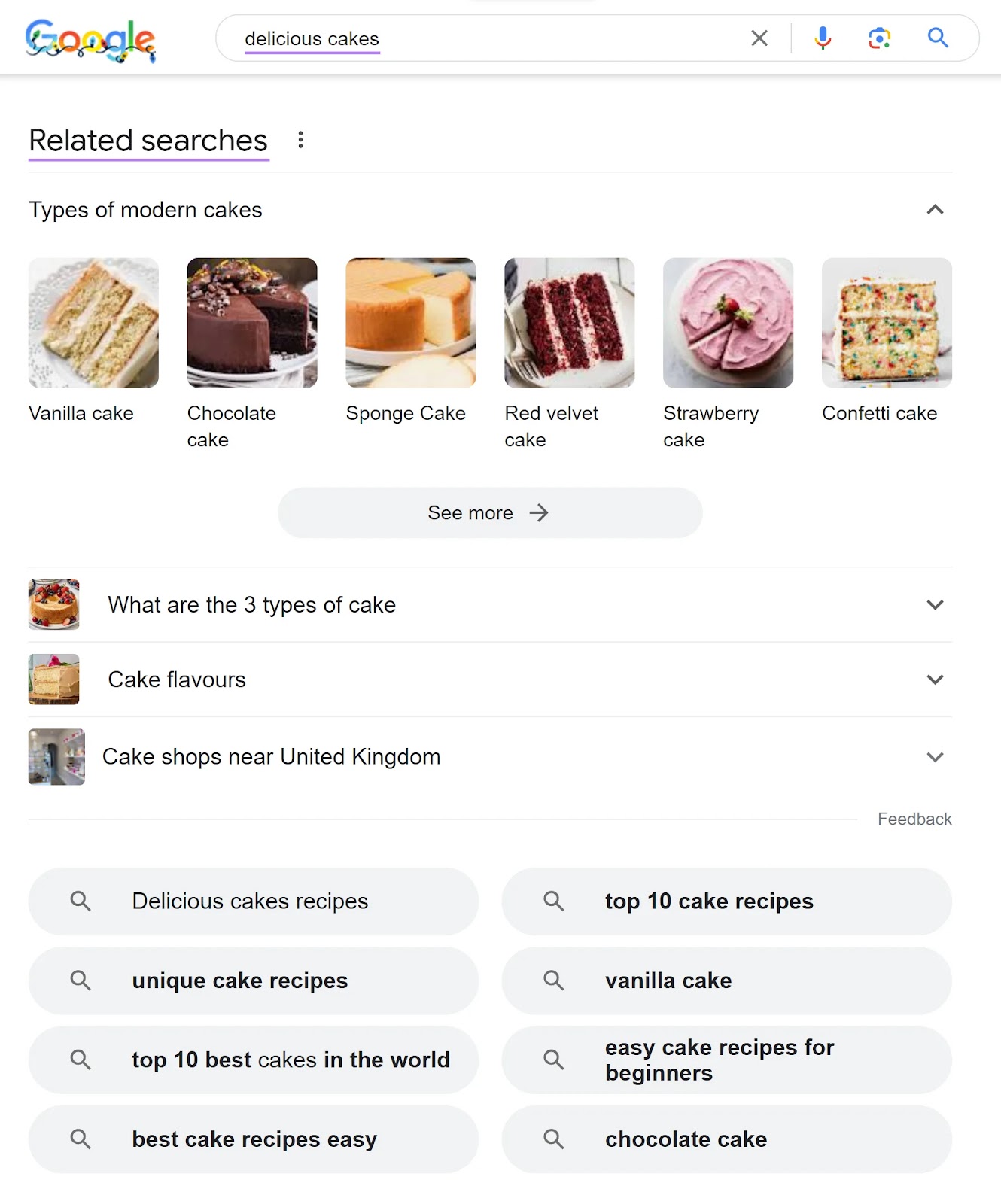Choose easy cake recipes for beginners
Viewport: 1001px width, 1204px height.
[x=719, y=1060]
